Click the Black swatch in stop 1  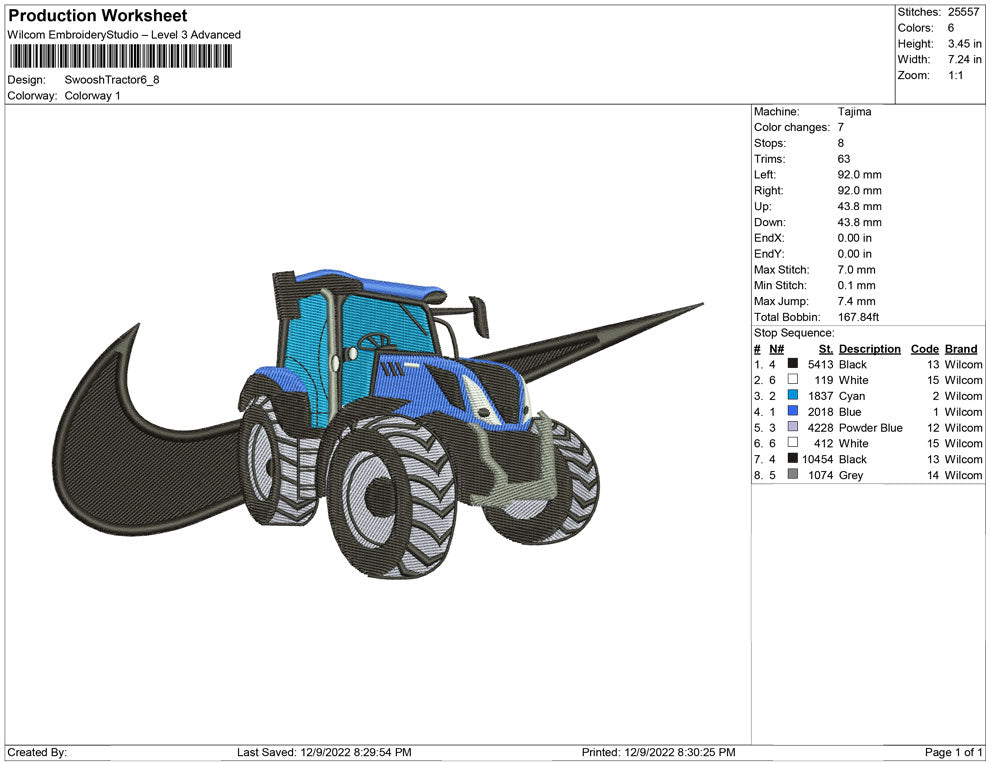pos(793,365)
